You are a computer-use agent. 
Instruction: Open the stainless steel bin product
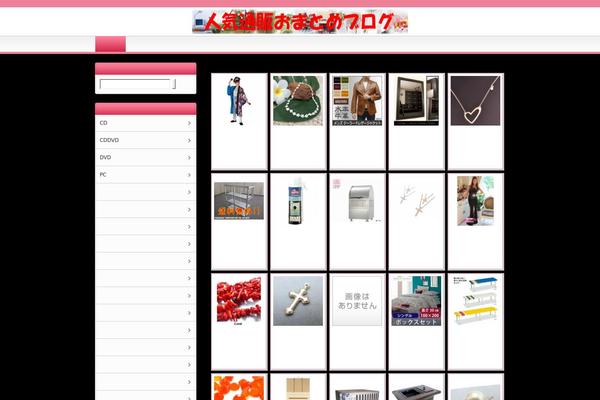(357, 201)
